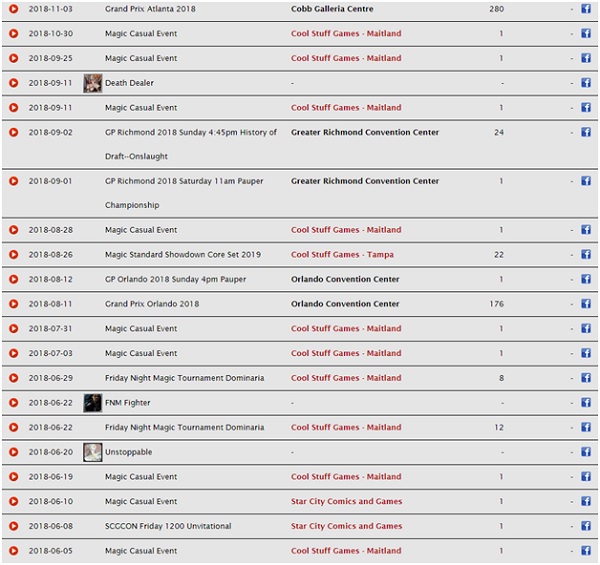Share the 2018-06-29 Friday Night Magic event on Facebook
This screenshot has height=565, width=600.
[586, 378]
